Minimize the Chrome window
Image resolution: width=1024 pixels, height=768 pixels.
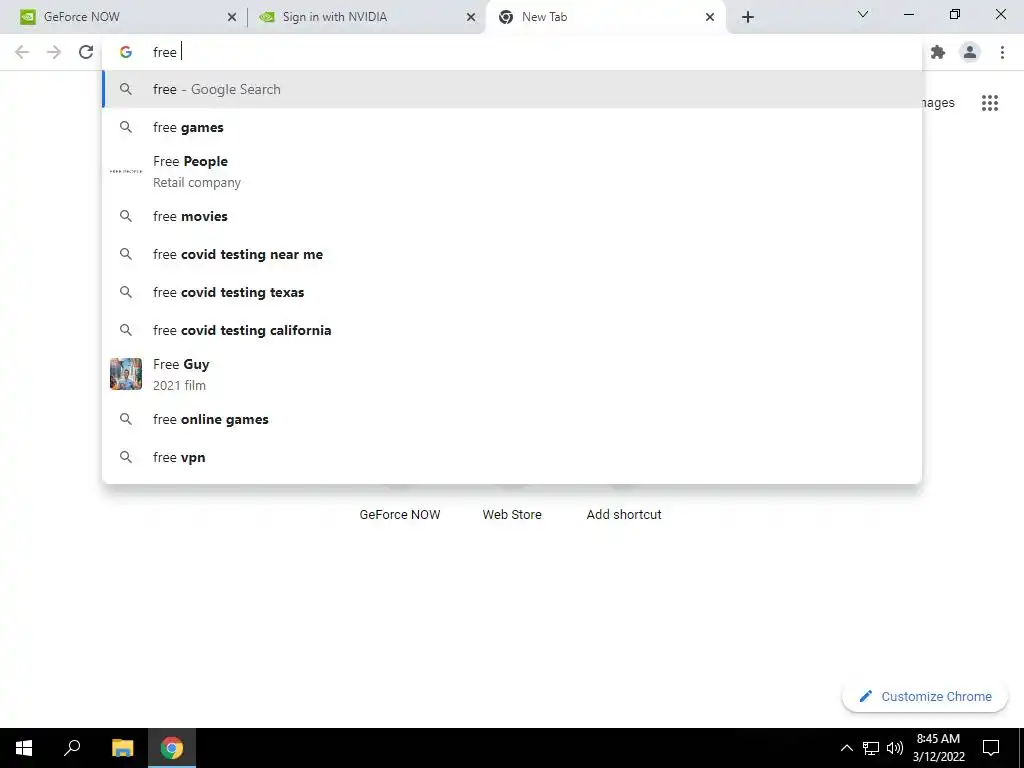908,14
